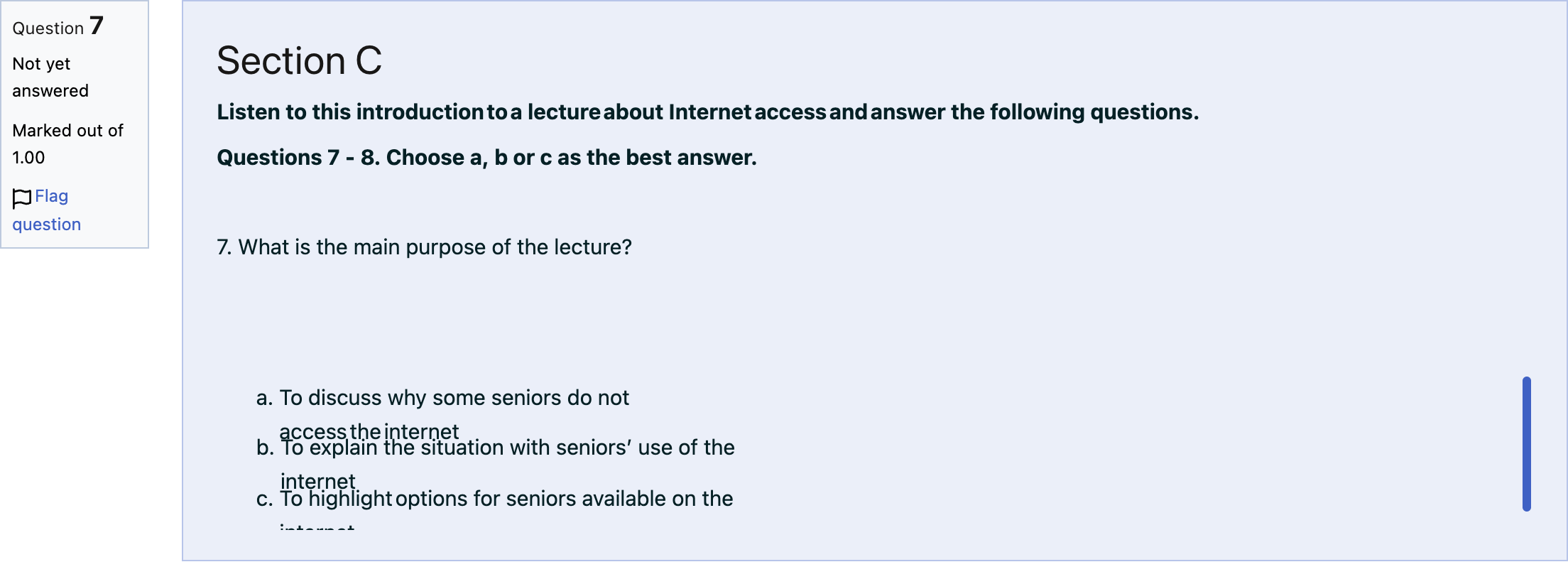Click the Question 7 label in sidebar
The width and height of the screenshot is (1568, 584).
tap(58, 27)
